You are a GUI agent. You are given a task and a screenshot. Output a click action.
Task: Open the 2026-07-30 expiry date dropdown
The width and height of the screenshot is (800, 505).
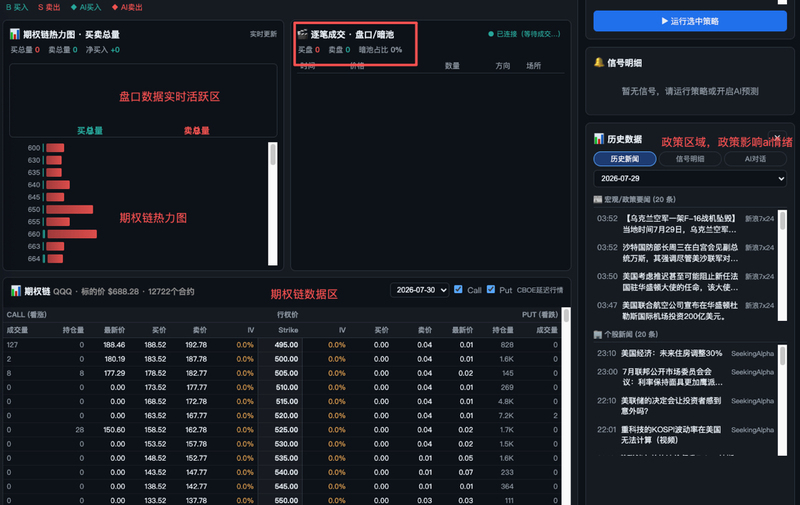(x=419, y=290)
